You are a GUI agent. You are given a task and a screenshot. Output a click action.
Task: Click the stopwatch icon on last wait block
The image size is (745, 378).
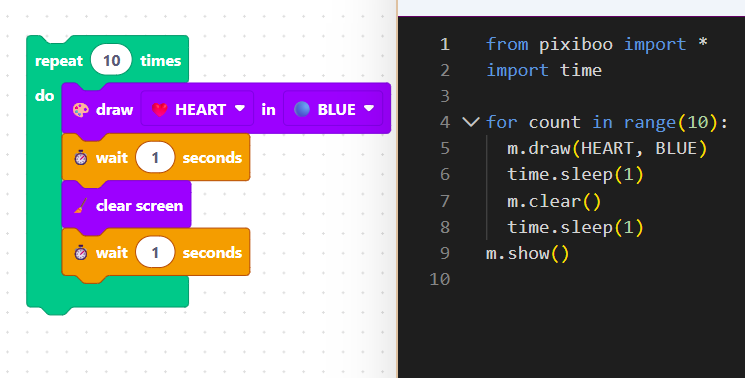click(x=81, y=253)
